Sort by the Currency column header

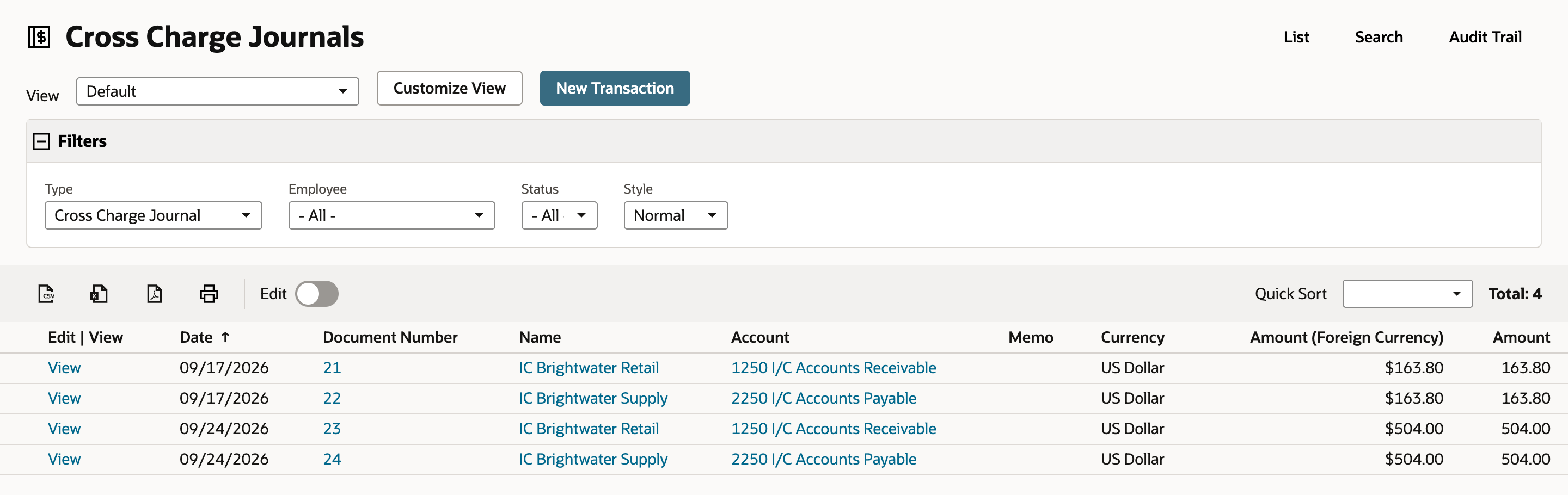pos(1132,337)
